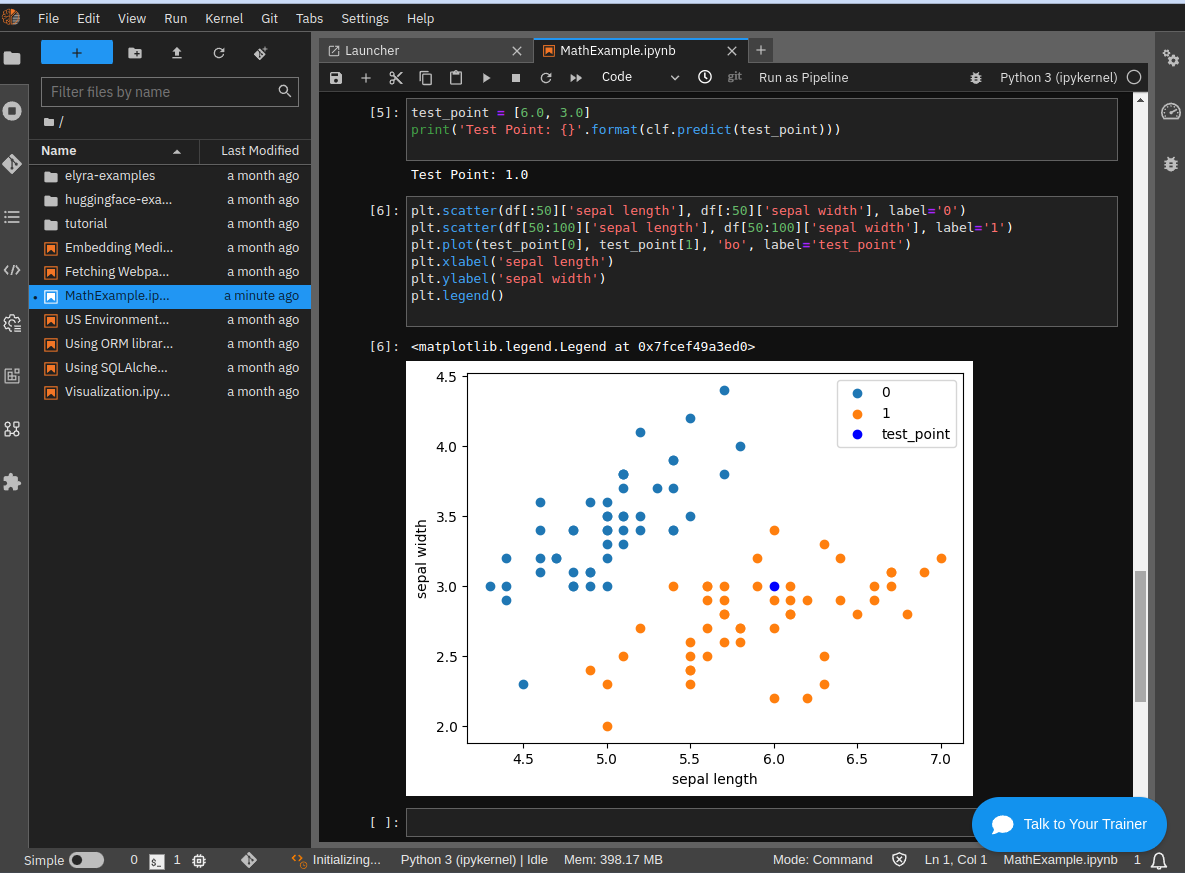Viewport: 1185px width, 873px height.
Task: Close the Launcher tab
Action: 517,51
